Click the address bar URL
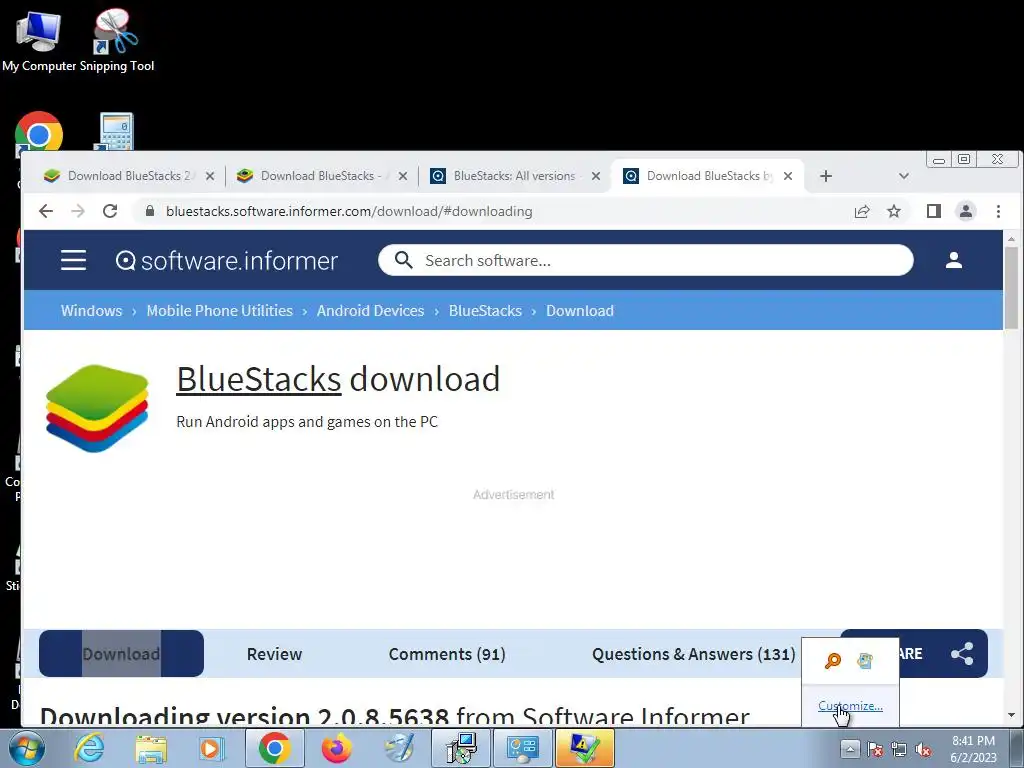 [349, 211]
